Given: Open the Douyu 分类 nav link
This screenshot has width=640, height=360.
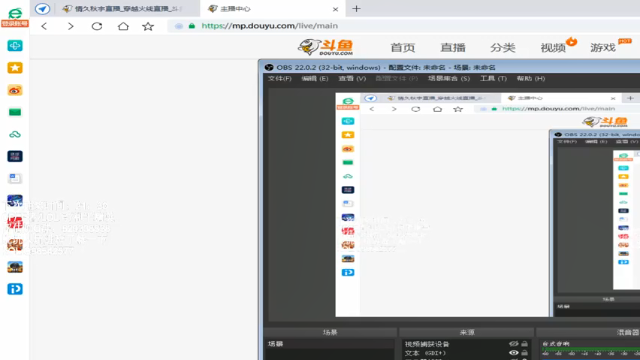Looking at the screenshot, I should click(502, 48).
